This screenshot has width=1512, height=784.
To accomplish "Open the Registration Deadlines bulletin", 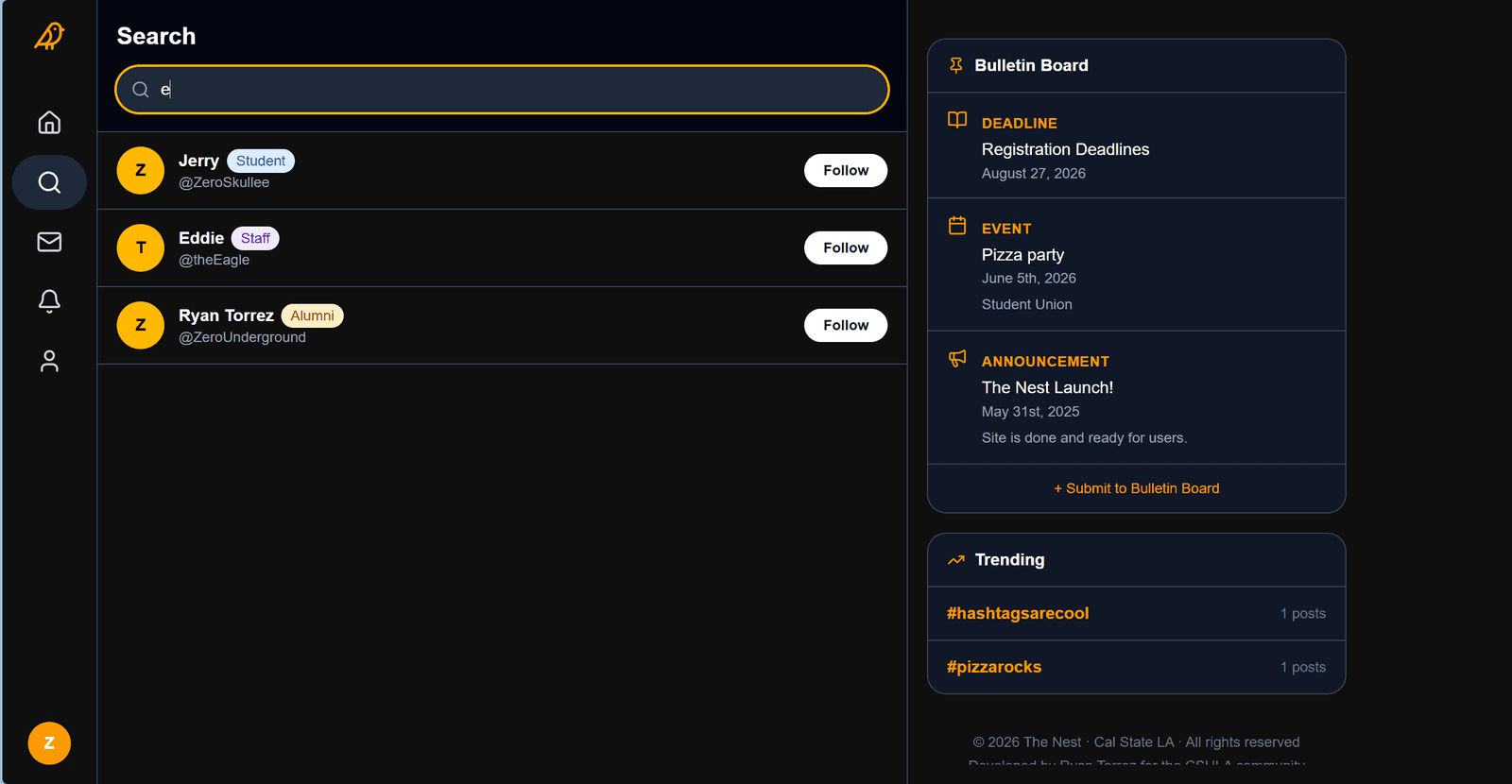I will [1065, 149].
